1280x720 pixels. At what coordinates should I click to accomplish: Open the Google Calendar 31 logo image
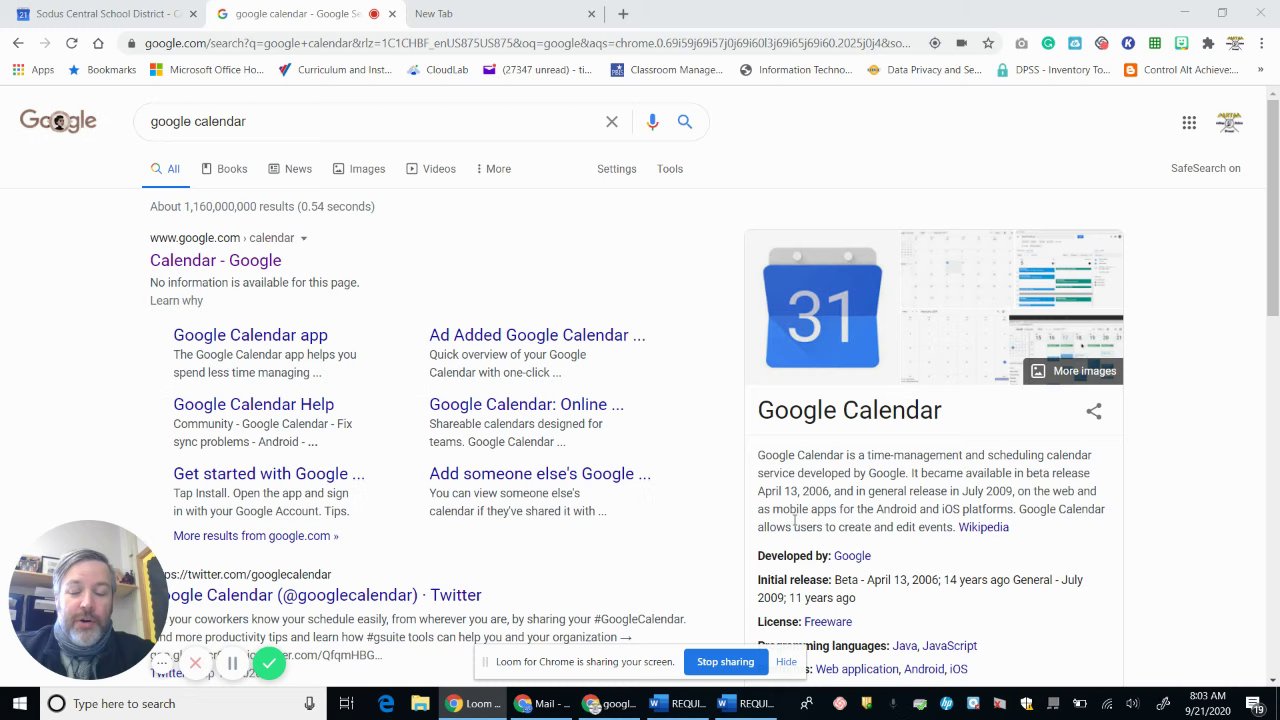coord(822,308)
